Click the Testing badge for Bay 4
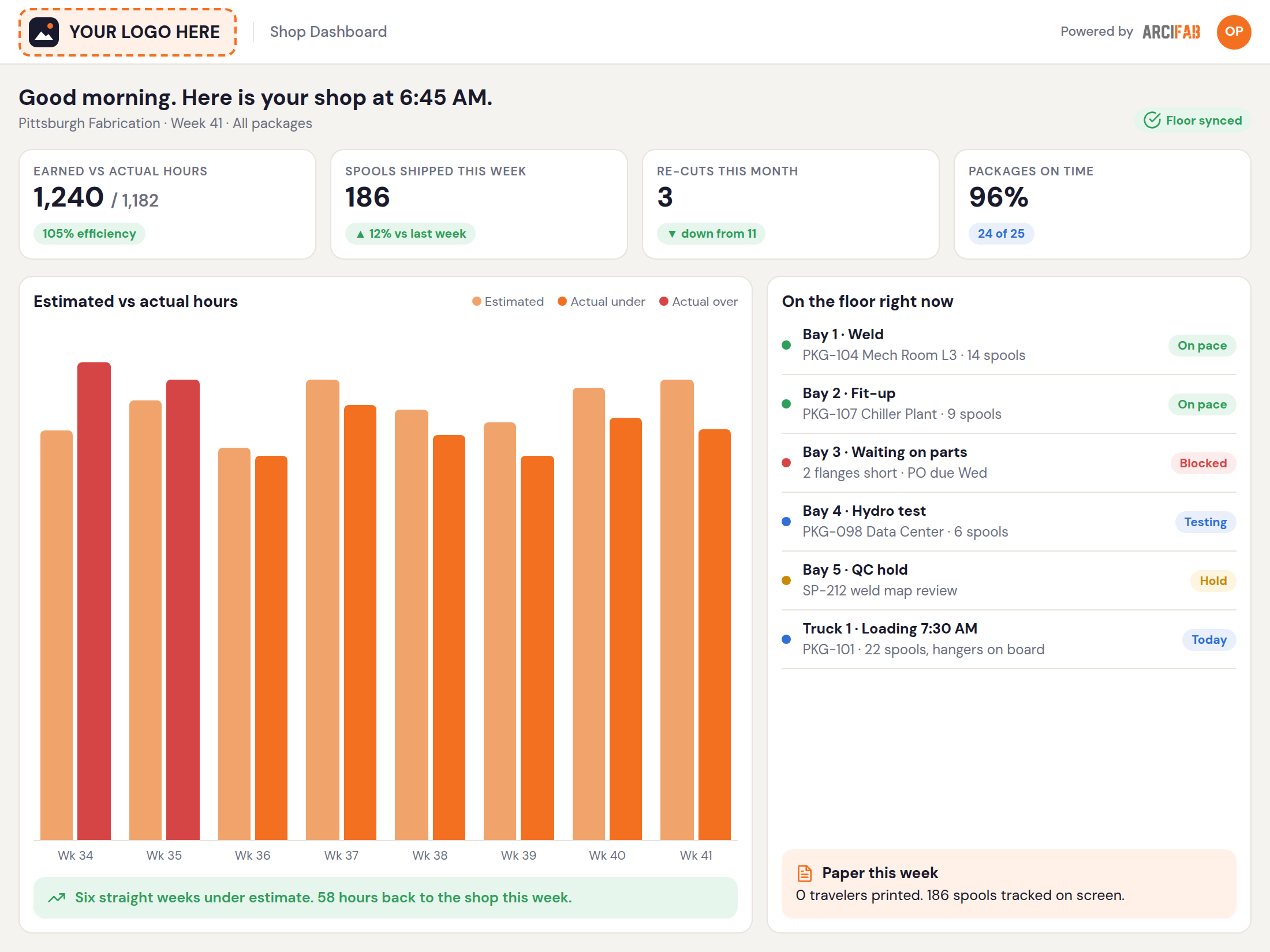1270x952 pixels. (x=1205, y=522)
